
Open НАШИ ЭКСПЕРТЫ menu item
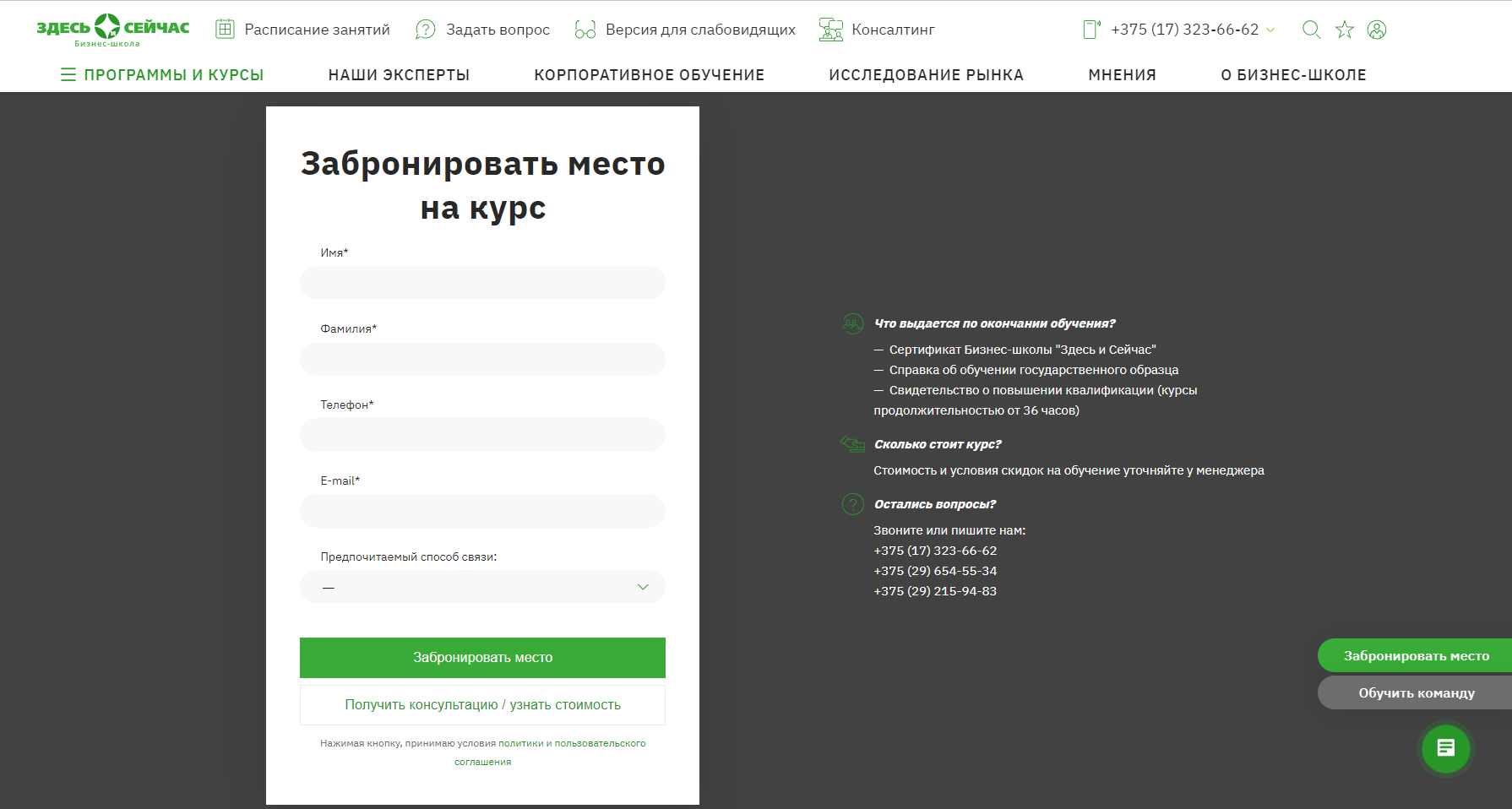(x=399, y=75)
